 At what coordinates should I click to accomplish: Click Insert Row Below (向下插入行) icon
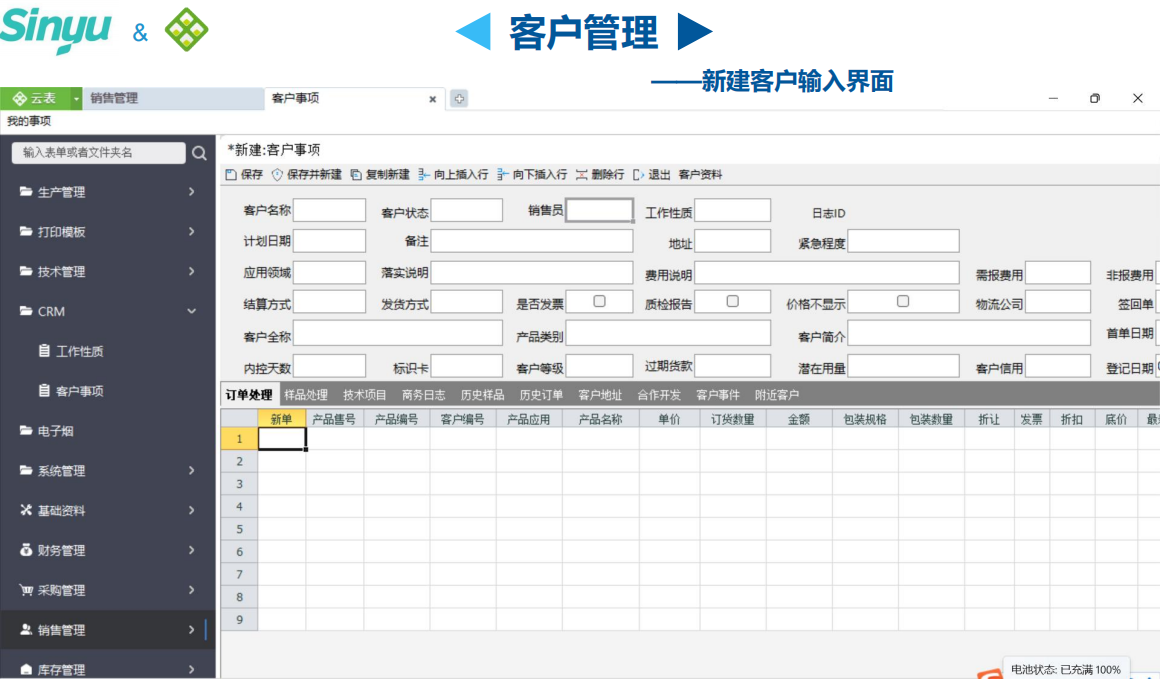[x=502, y=175]
